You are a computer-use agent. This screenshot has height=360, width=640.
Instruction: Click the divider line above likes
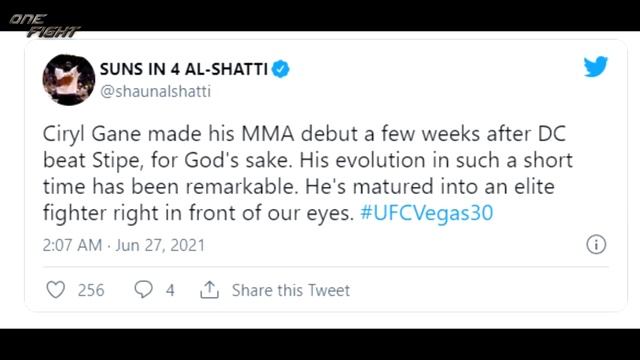point(326,267)
